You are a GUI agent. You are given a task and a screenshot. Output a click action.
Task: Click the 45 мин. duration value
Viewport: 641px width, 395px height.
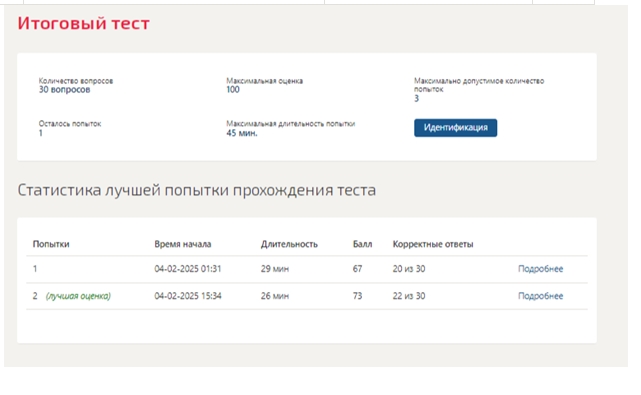pyautogui.click(x=242, y=133)
